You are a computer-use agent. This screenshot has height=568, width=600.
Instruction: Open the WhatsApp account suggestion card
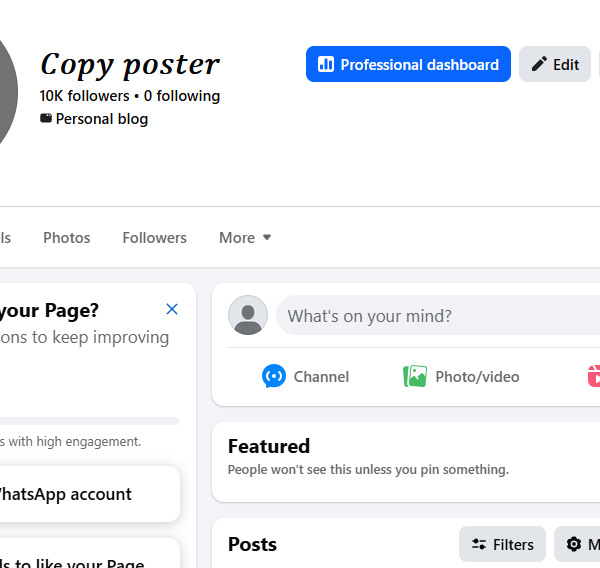coord(90,494)
